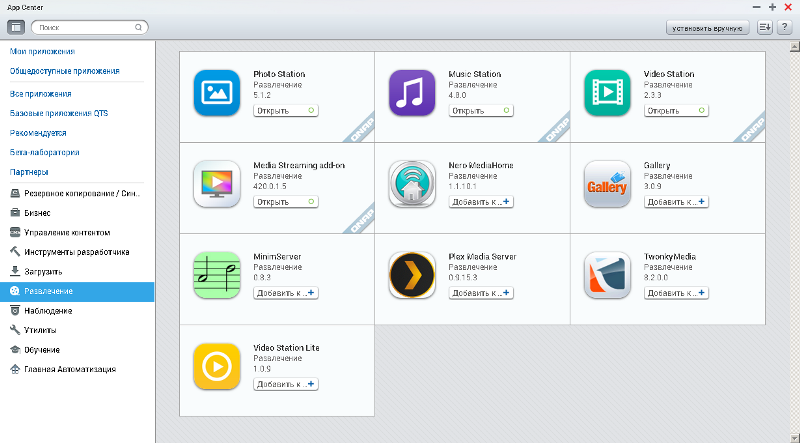Select Наблюдение category label

point(48,311)
